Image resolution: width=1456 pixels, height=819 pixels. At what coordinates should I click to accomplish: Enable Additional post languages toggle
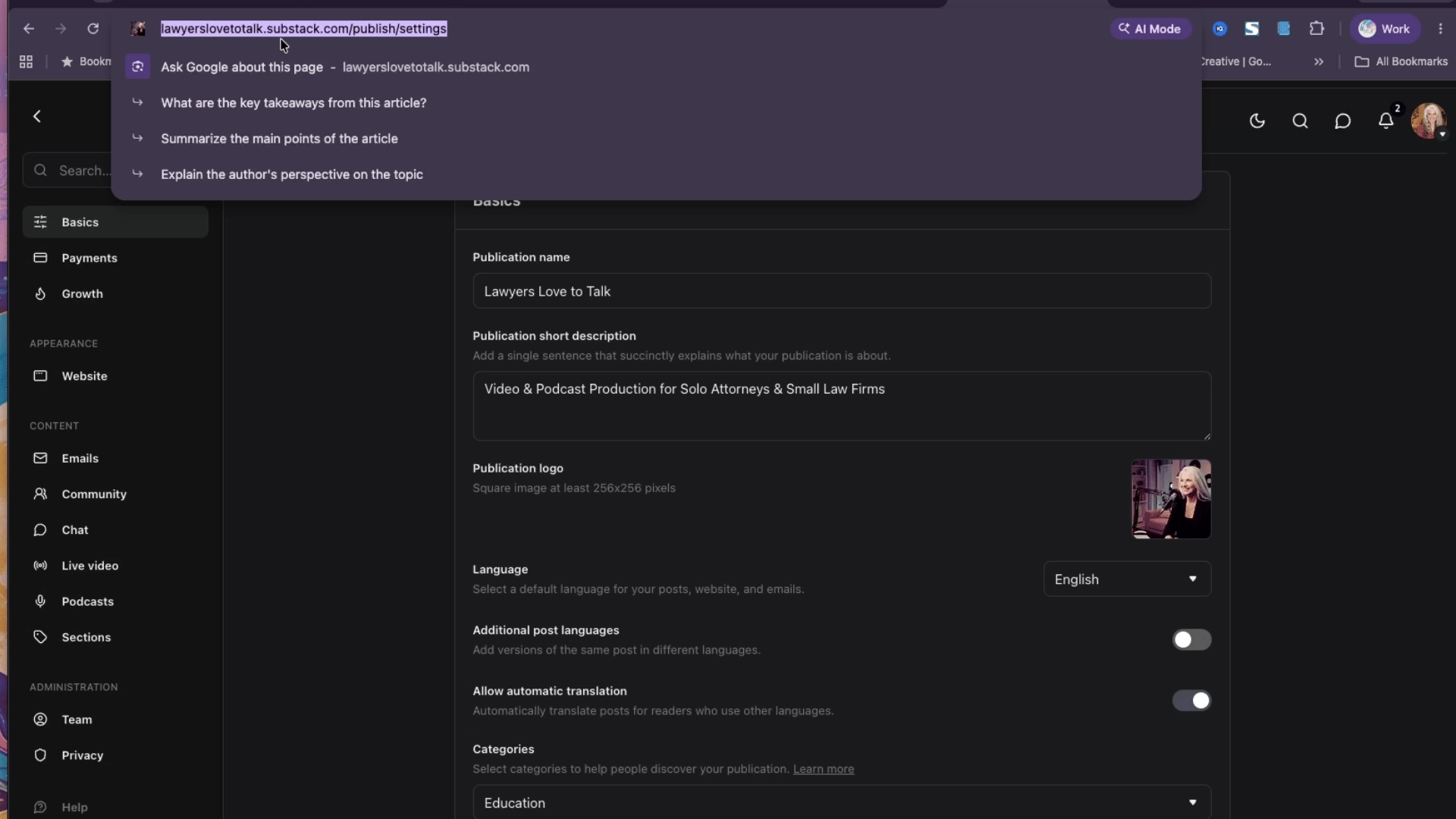(1191, 640)
